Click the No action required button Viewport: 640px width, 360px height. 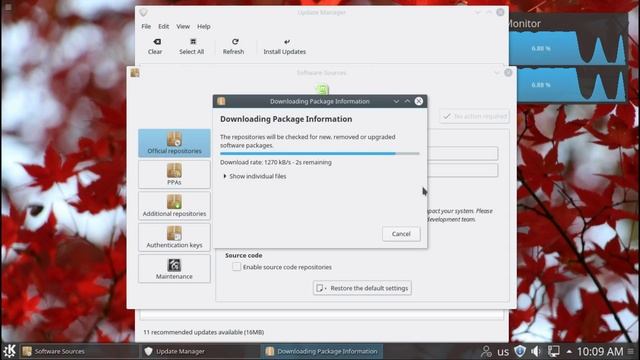(x=475, y=116)
